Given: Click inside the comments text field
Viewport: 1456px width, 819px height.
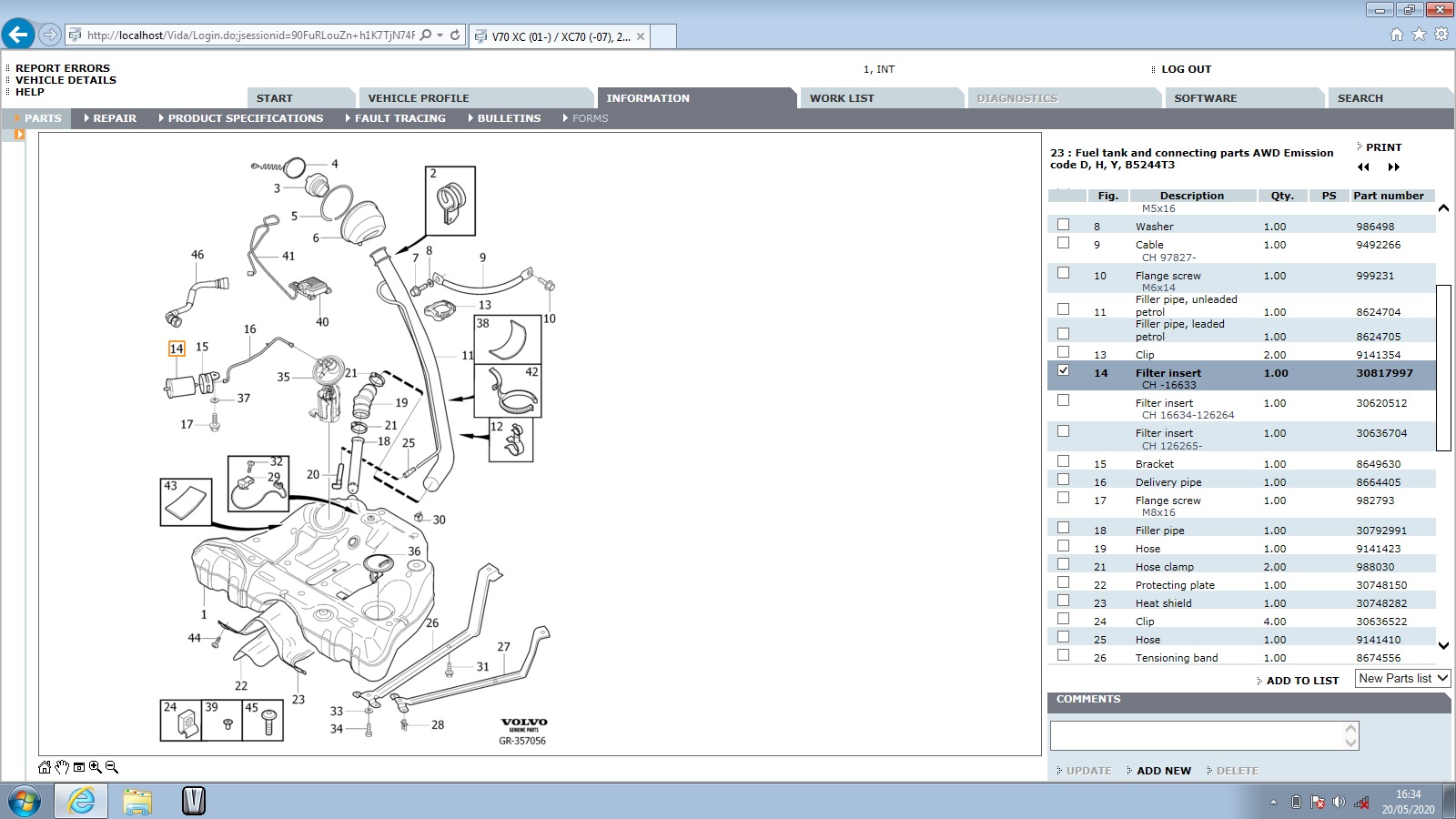Looking at the screenshot, I should (x=1196, y=735).
